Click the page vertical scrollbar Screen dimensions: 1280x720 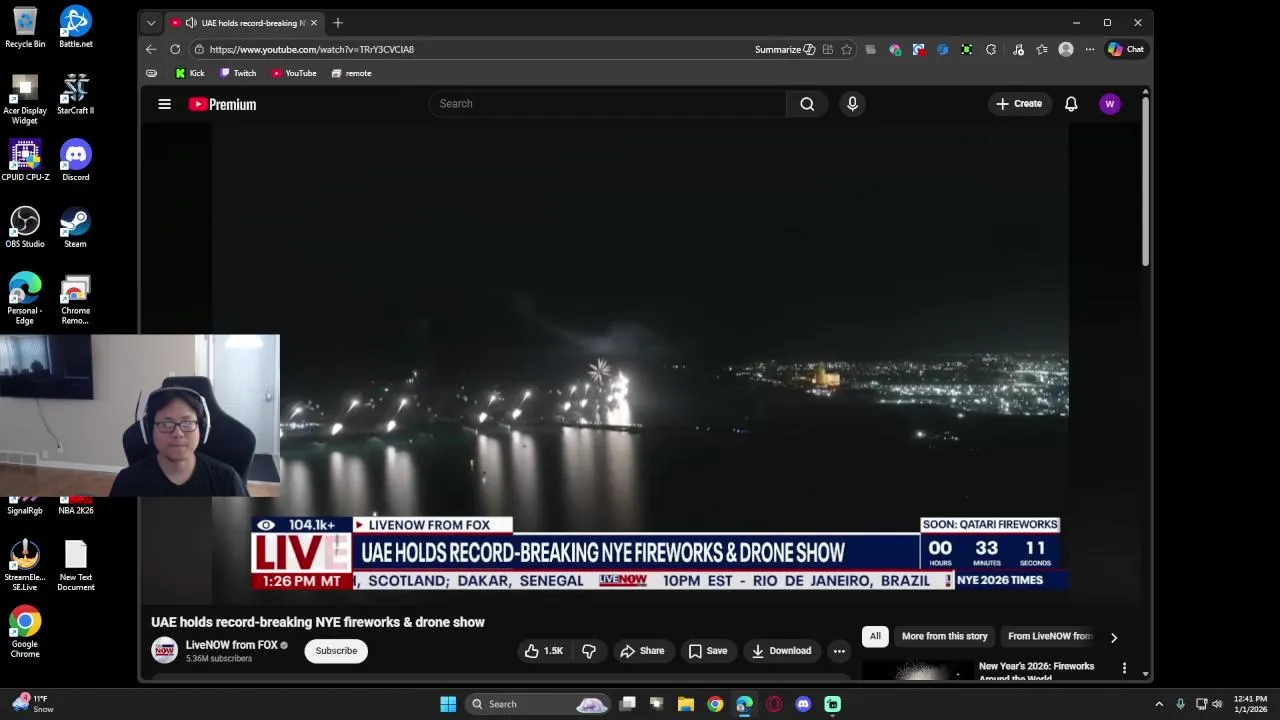tap(1146, 180)
